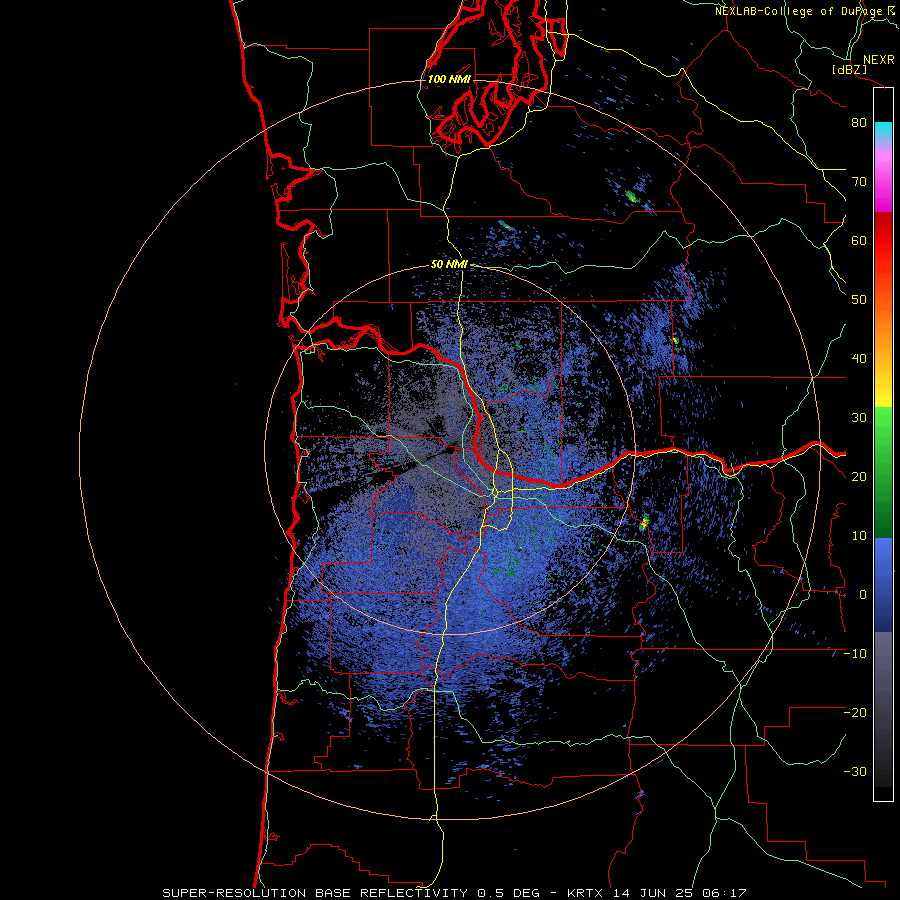
Task: Click the KRTX radar site identifier
Action: (x=585, y=893)
